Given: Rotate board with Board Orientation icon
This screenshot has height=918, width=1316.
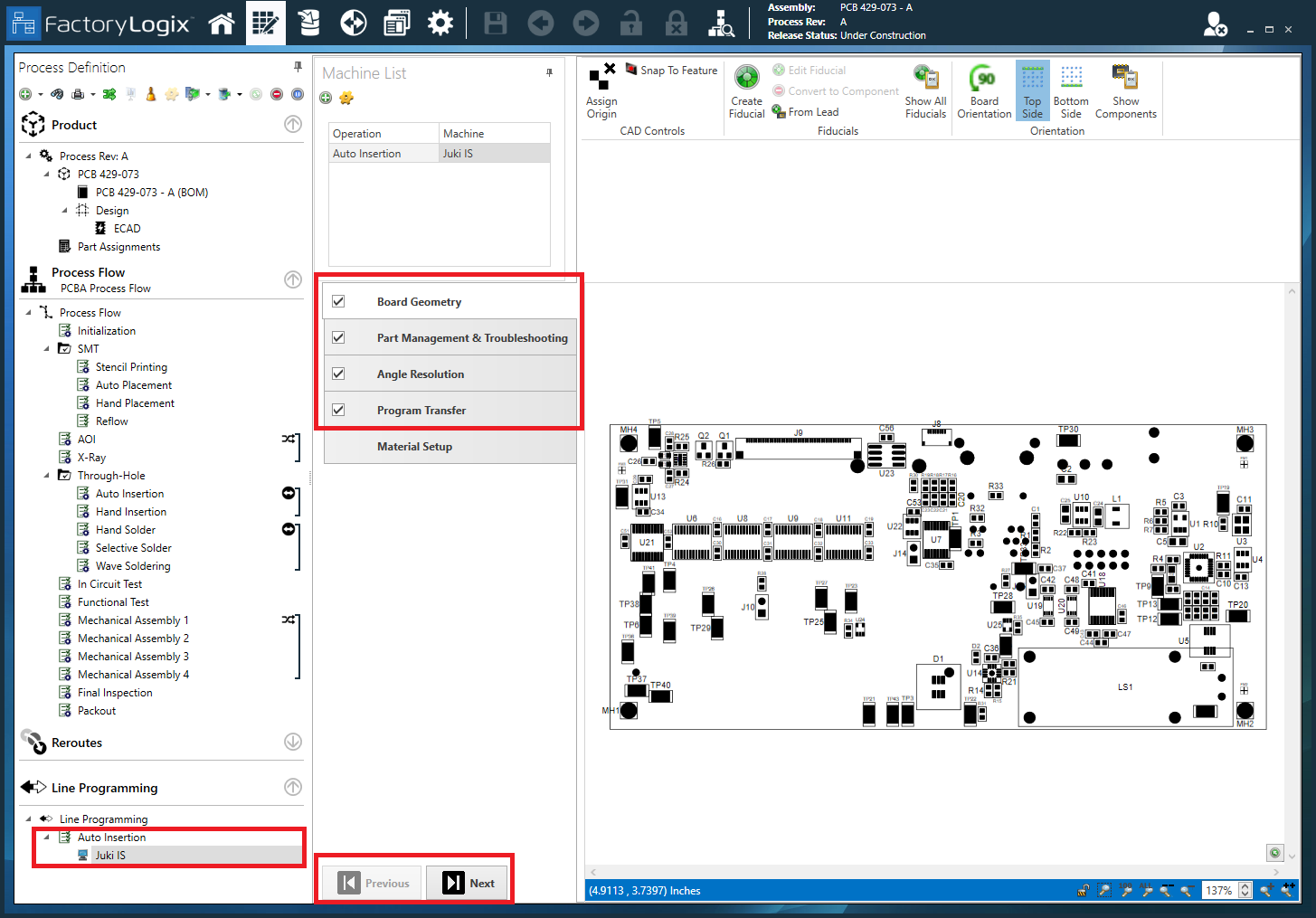Looking at the screenshot, I should tap(984, 91).
